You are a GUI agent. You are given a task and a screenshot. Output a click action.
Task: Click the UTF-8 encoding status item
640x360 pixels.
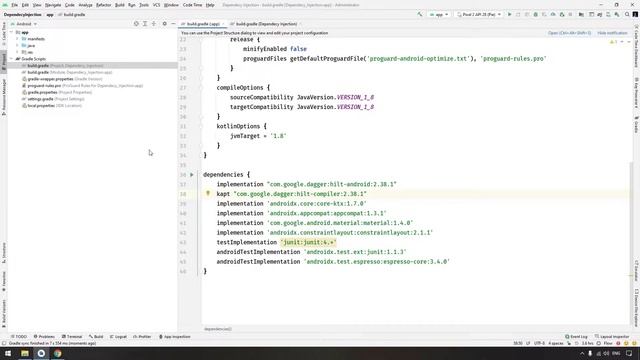pos(539,343)
